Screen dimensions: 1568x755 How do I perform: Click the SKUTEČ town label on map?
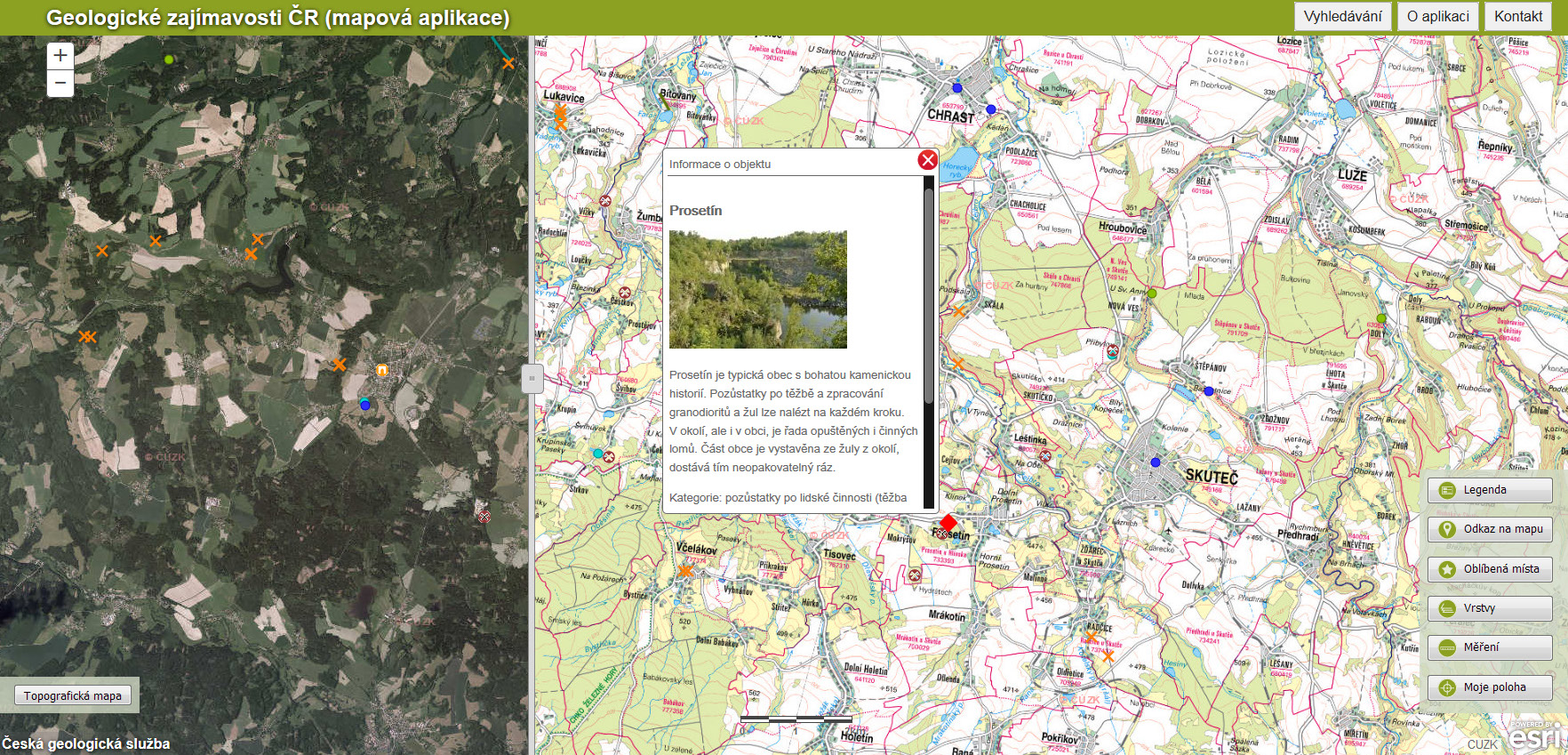1212,476
